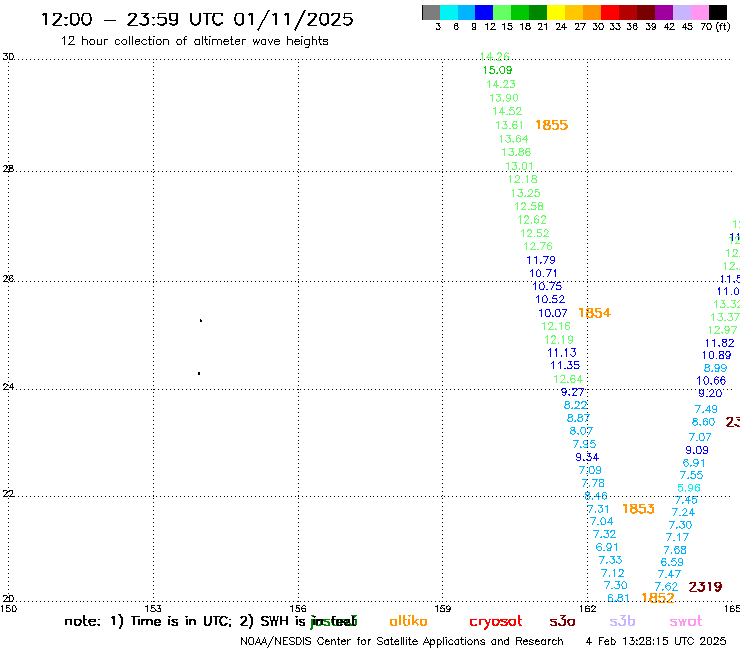The image size is (740, 650).
Task: Select the blue reading 10.66
Action: [x=711, y=380]
